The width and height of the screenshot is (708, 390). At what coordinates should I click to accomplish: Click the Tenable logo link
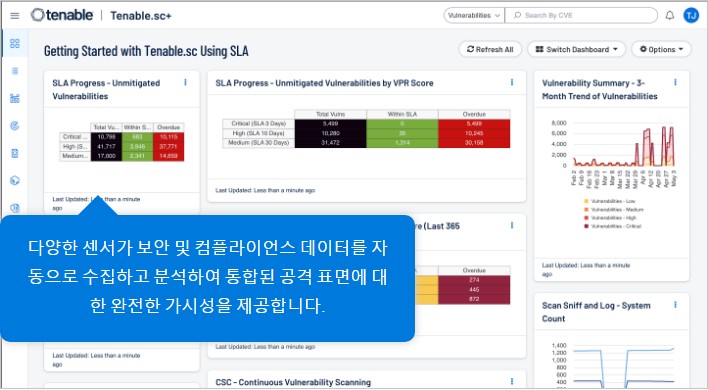coord(62,15)
